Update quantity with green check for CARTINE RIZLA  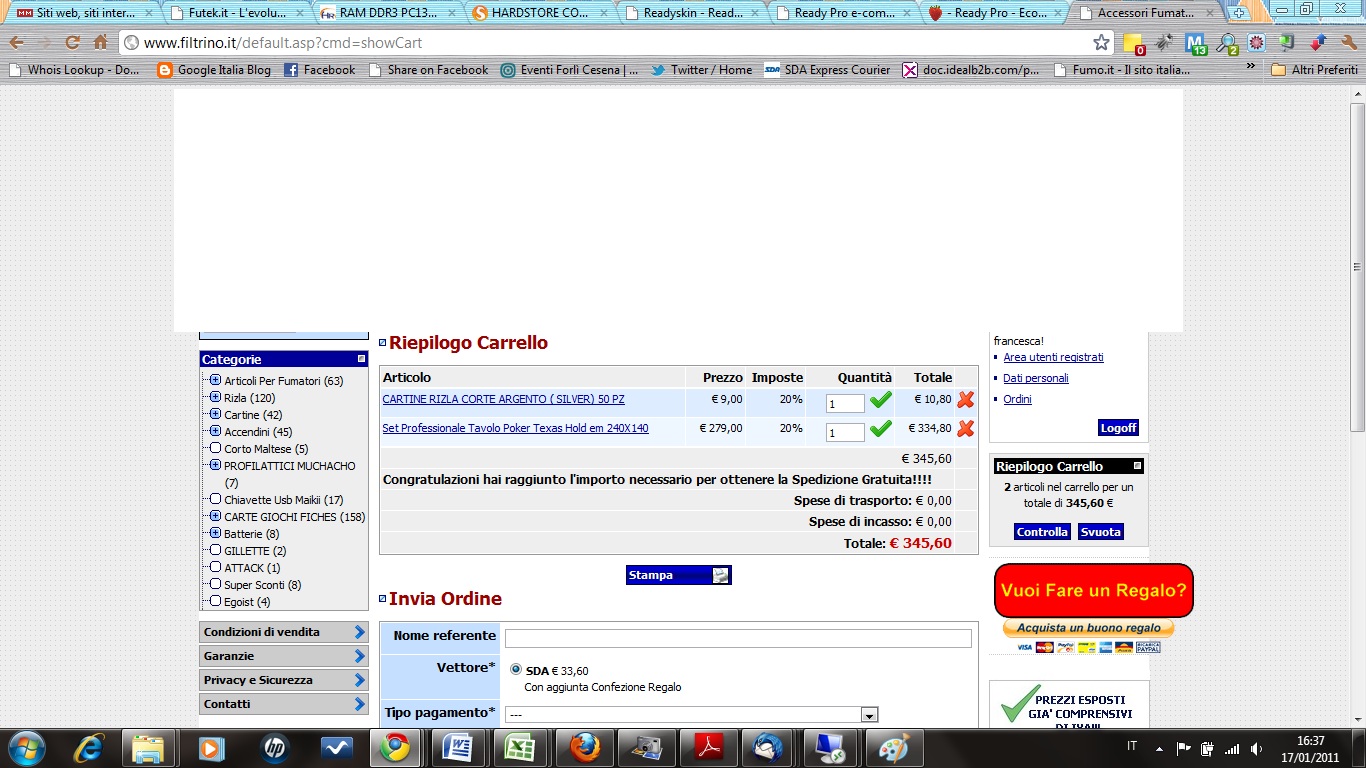880,401
